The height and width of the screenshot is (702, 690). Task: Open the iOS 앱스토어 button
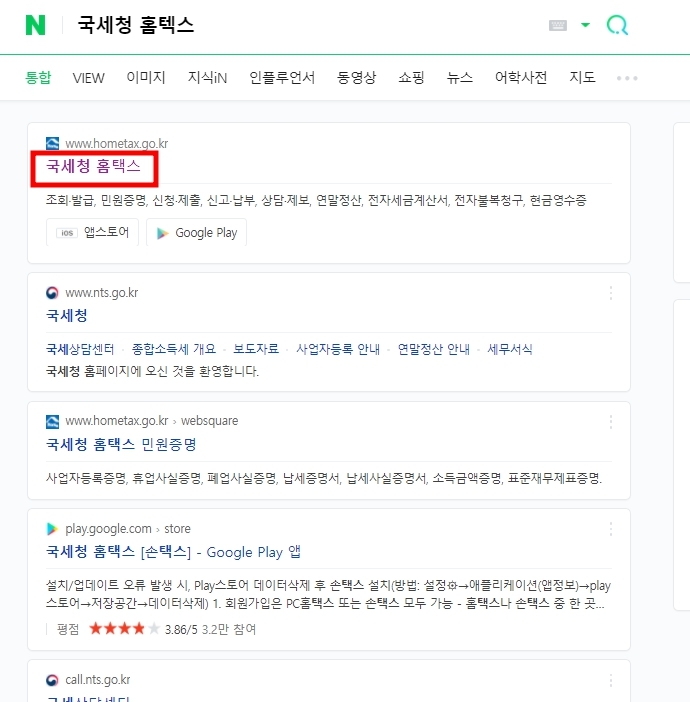tap(93, 232)
